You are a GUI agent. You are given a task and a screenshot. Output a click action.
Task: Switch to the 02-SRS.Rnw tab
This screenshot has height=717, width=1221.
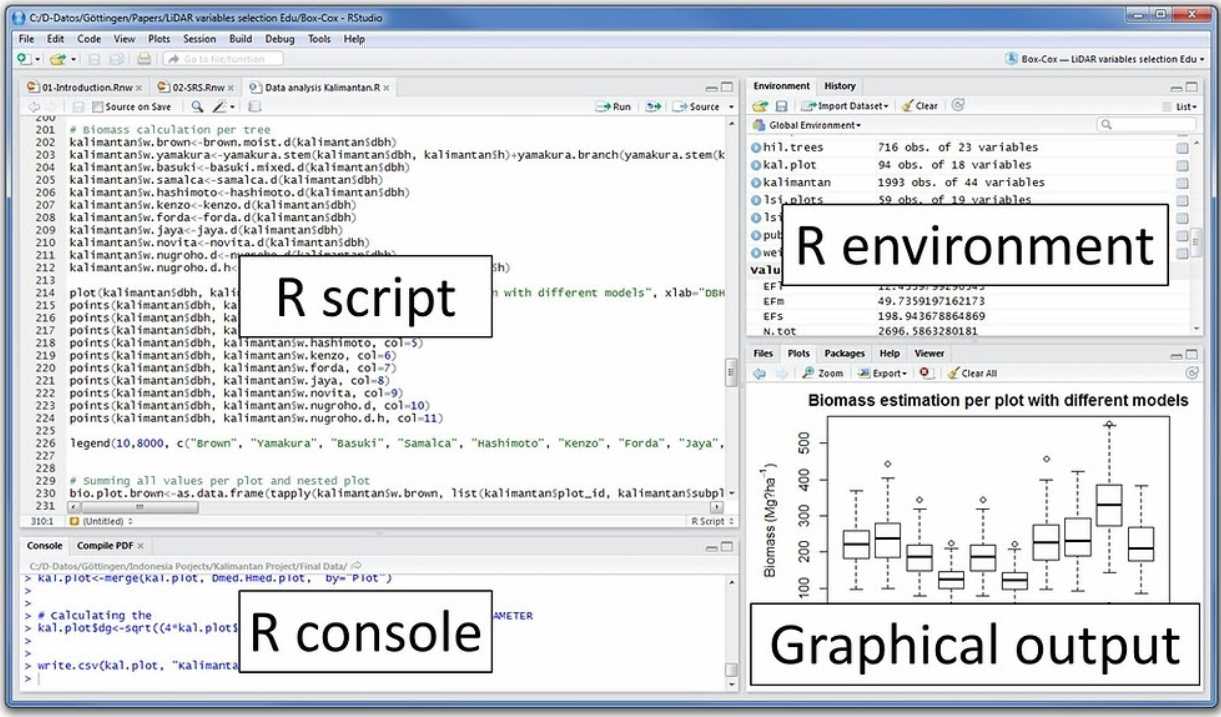[194, 87]
